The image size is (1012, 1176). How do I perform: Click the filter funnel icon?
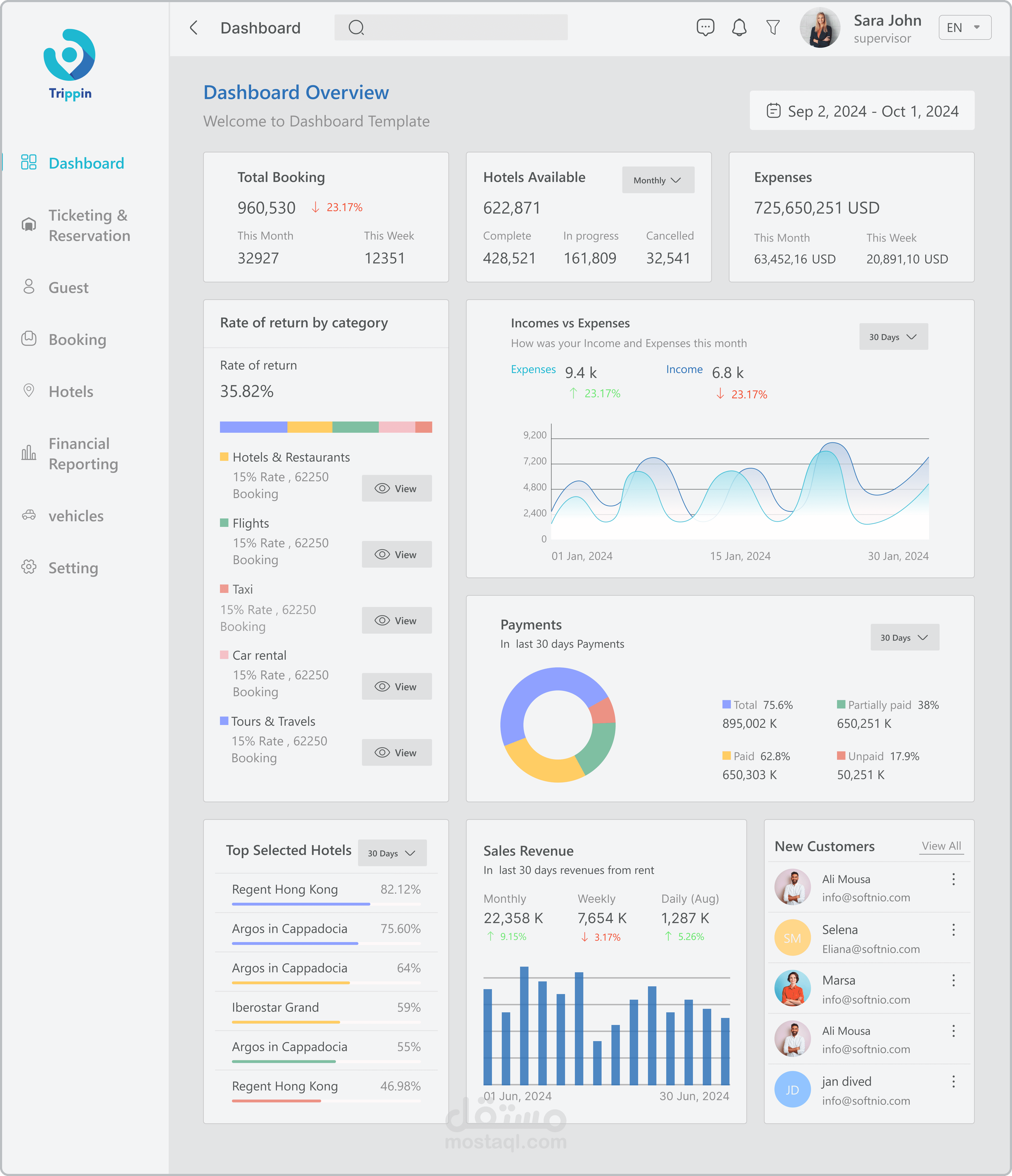click(772, 27)
